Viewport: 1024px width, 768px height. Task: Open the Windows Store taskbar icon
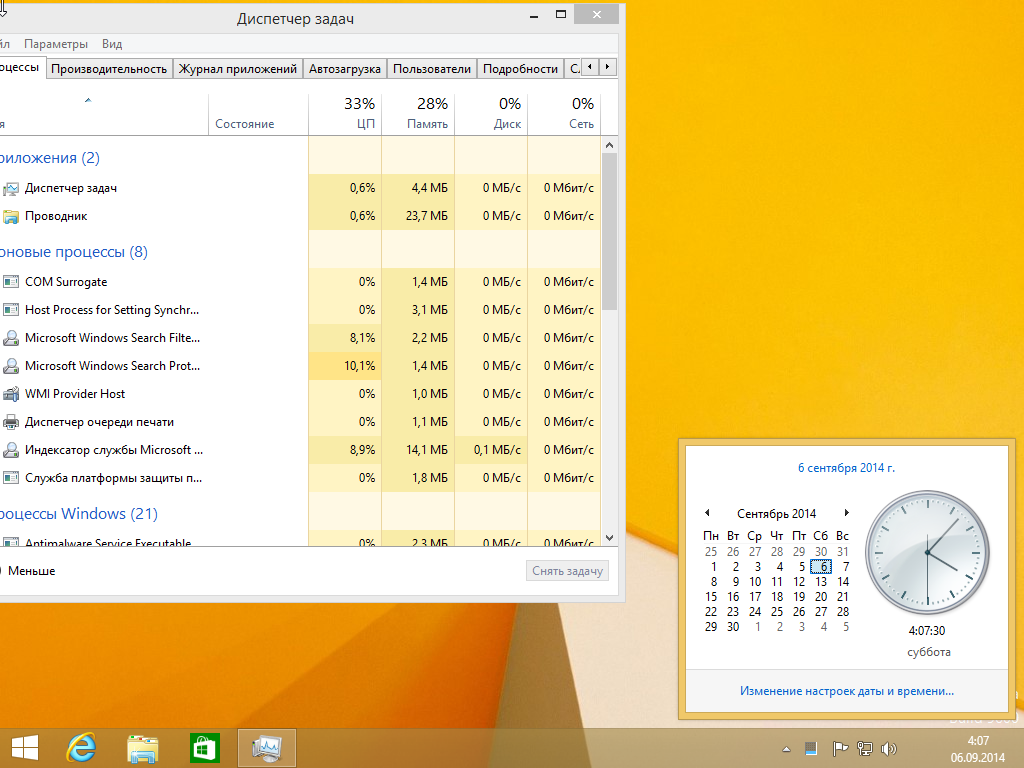[204, 747]
